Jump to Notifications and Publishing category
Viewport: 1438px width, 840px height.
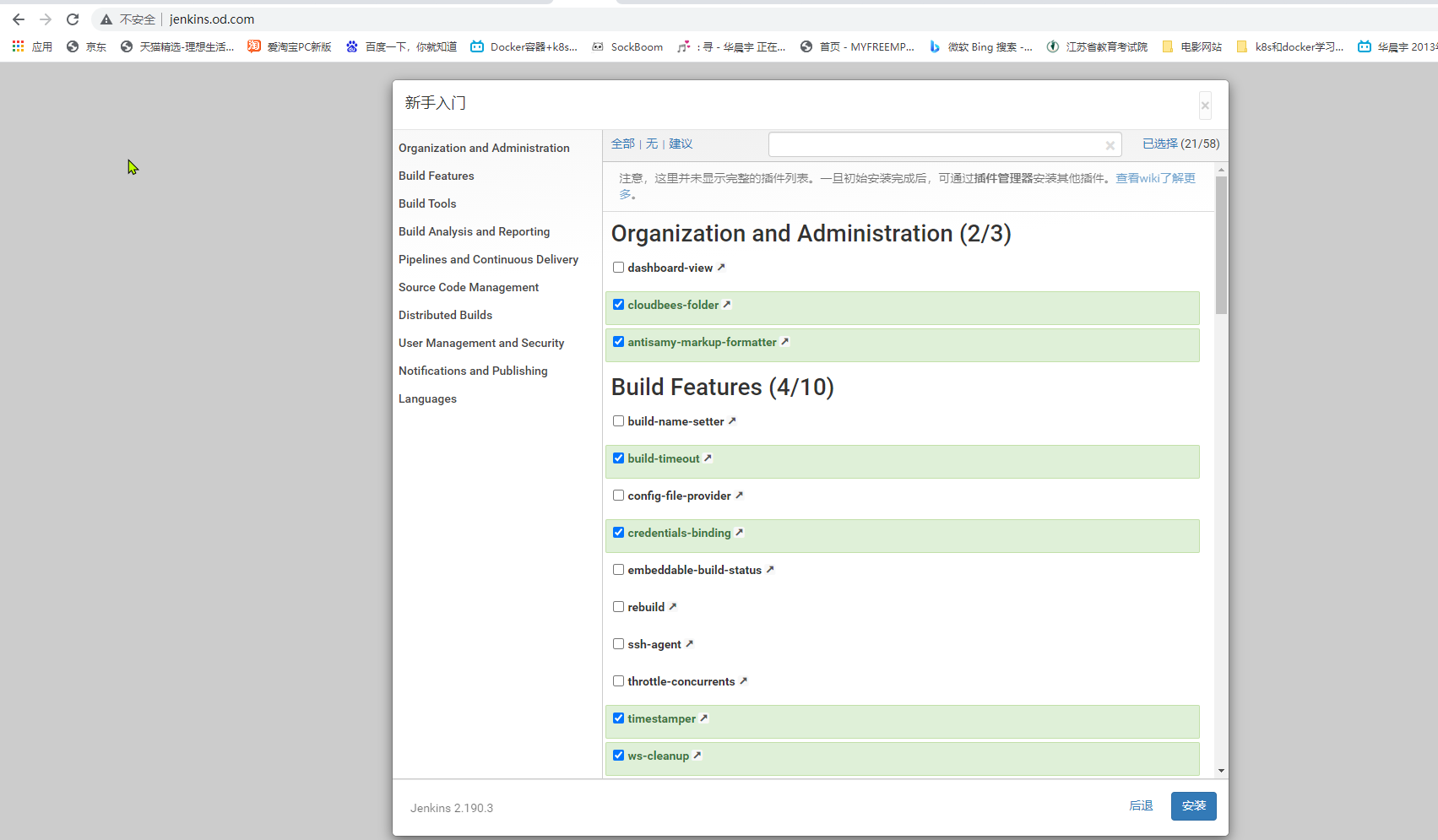point(473,371)
